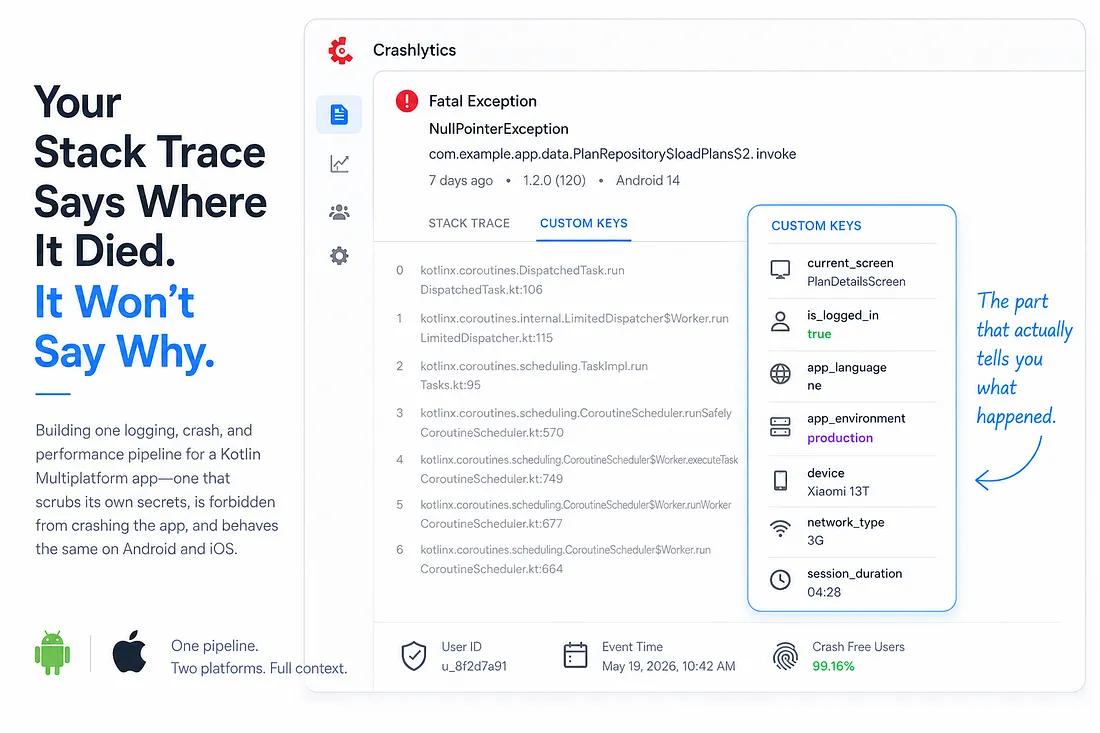Click the Crashlytics logo icon
This screenshot has width=1100, height=733.
340,51
